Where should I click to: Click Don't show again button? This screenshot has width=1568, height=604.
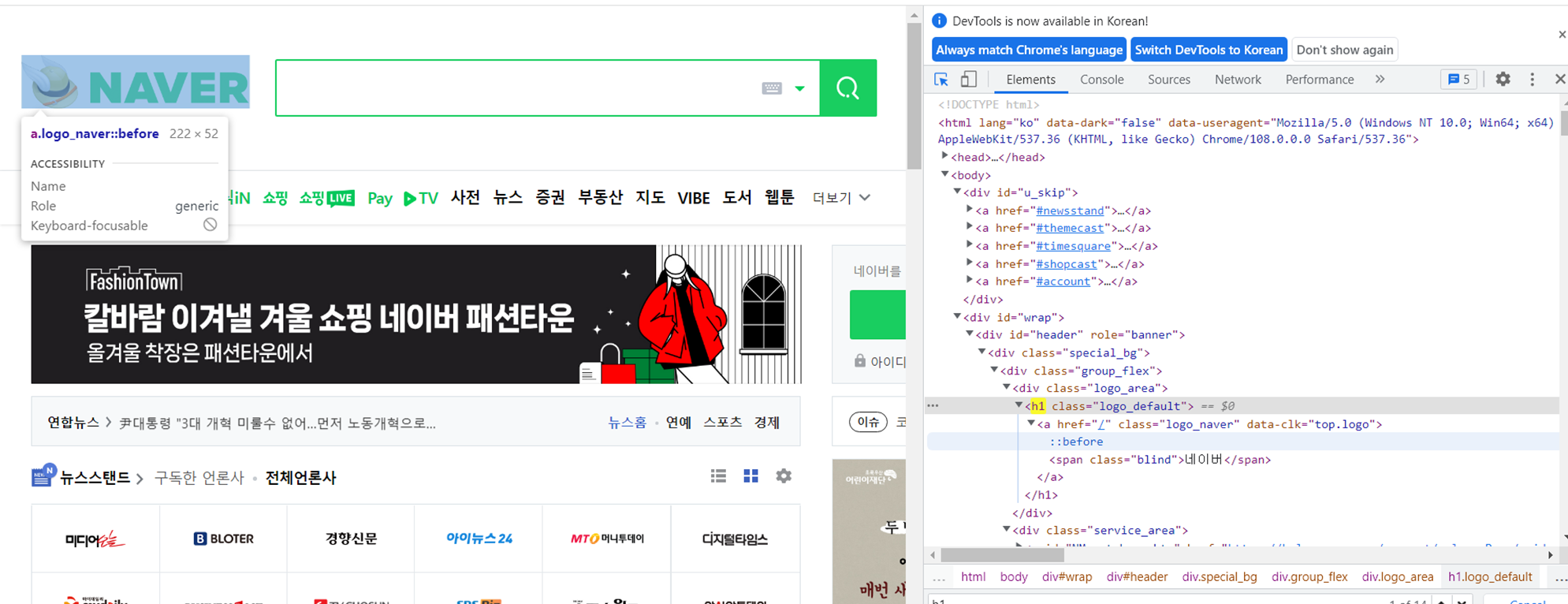click(x=1345, y=50)
